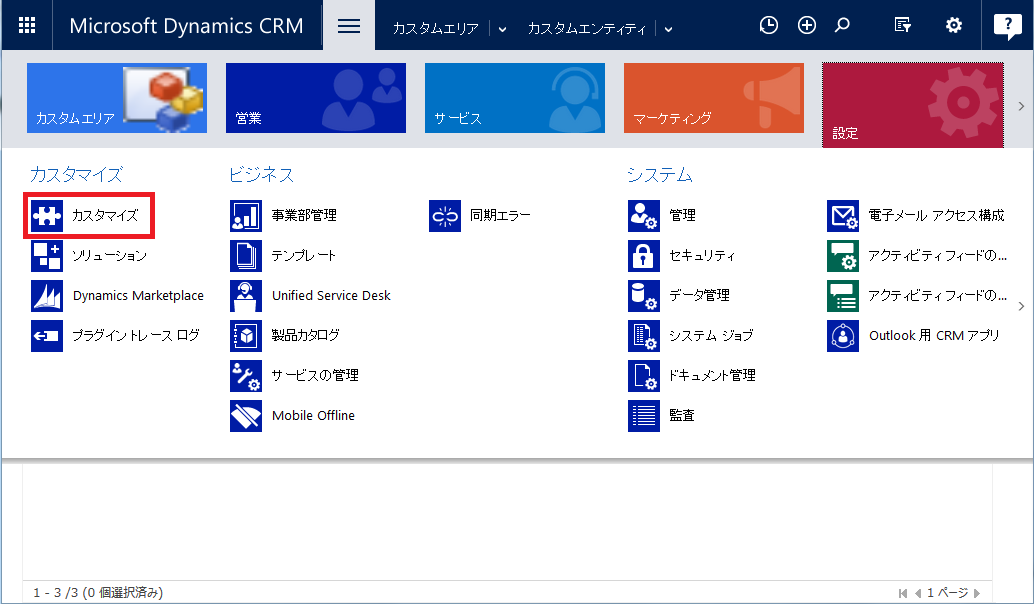Click the quick create plus icon
Screen dimensions: 1034x604
coord(806,25)
